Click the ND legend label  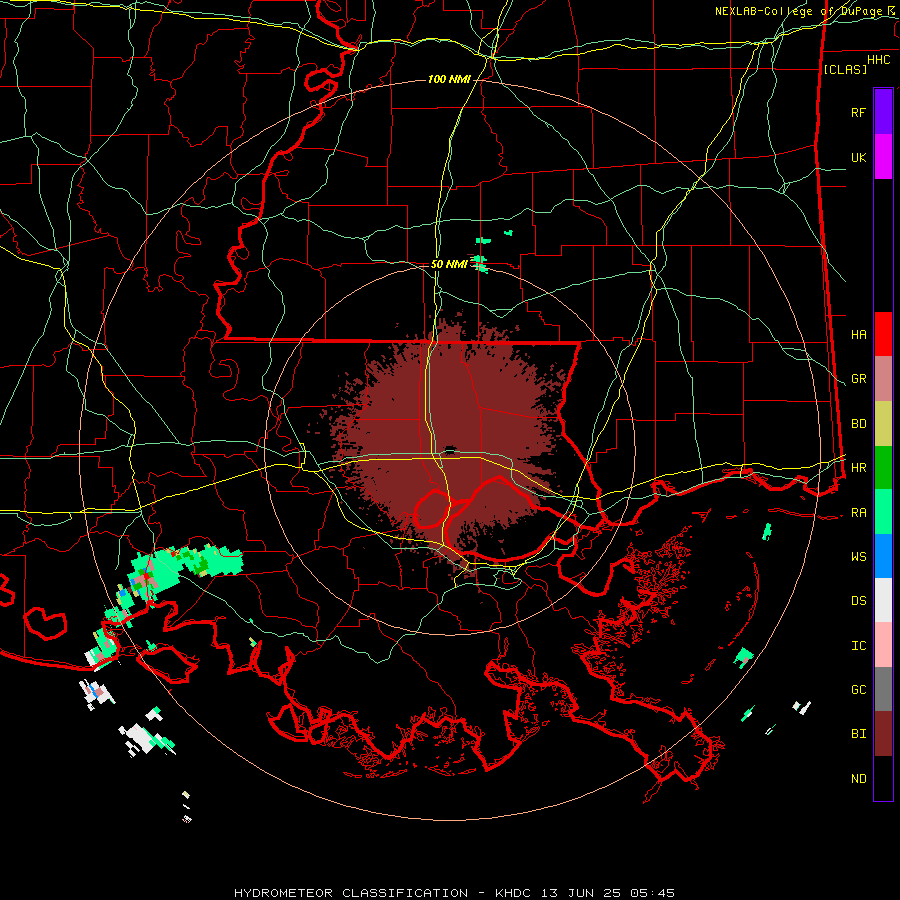click(x=858, y=779)
